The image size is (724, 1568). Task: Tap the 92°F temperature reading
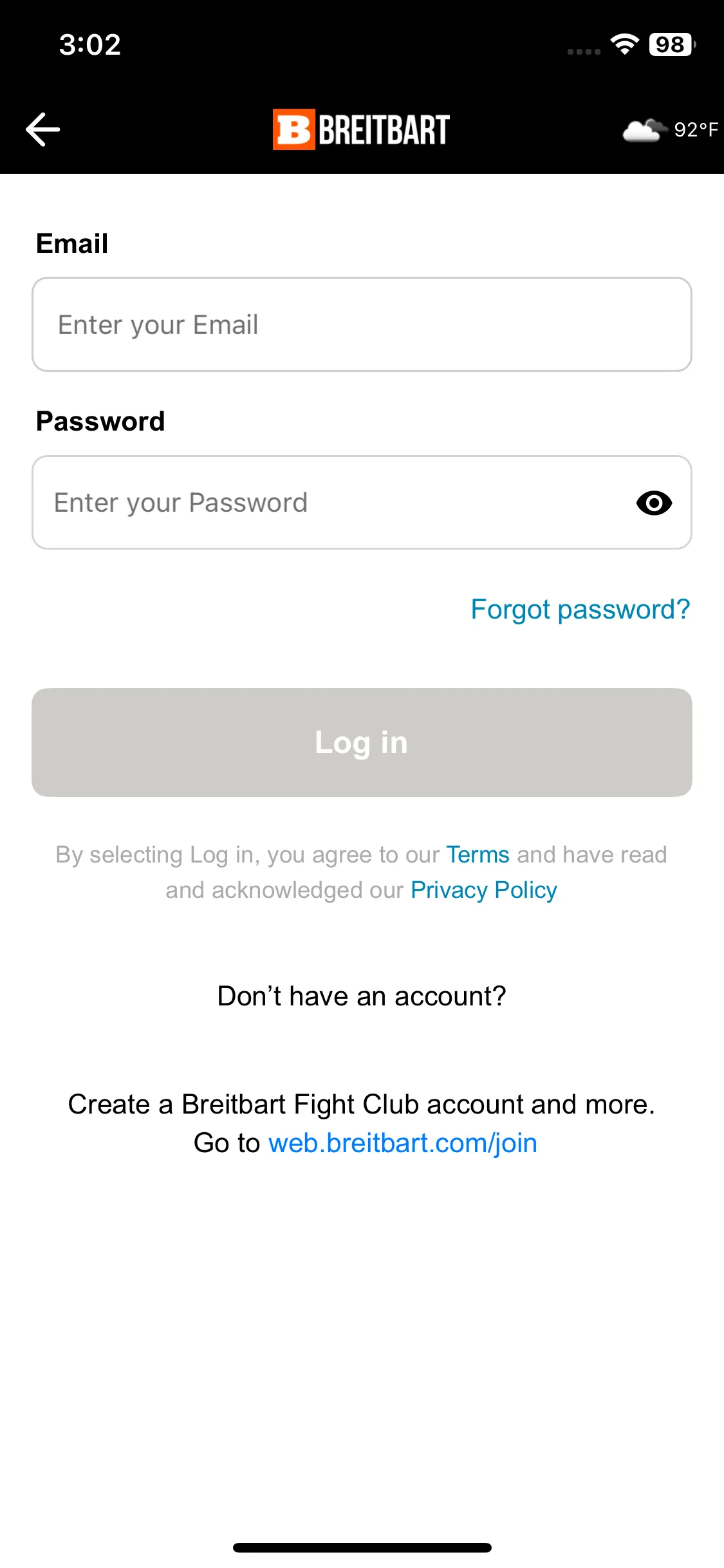[x=696, y=130]
